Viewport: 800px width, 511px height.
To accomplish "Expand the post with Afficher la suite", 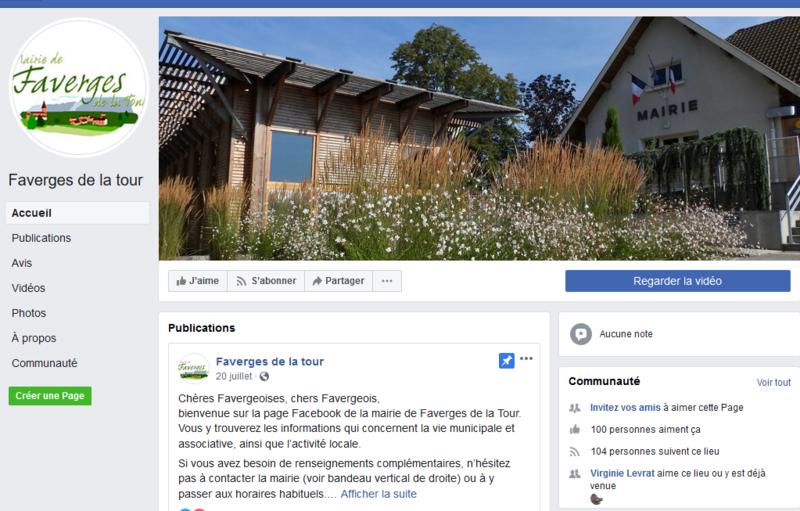I will click(379, 494).
